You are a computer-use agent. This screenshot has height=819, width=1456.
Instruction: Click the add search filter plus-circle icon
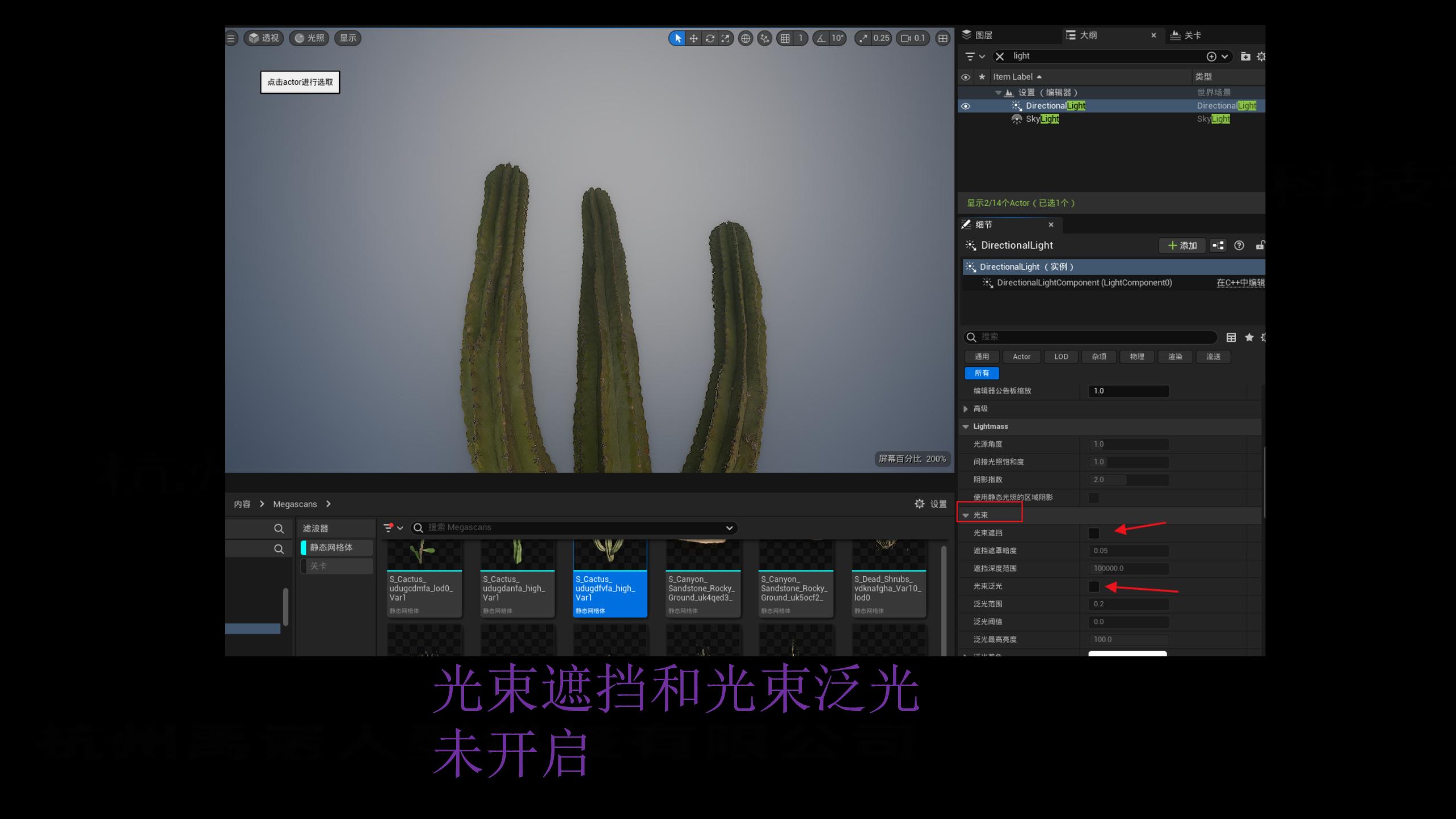click(1211, 56)
